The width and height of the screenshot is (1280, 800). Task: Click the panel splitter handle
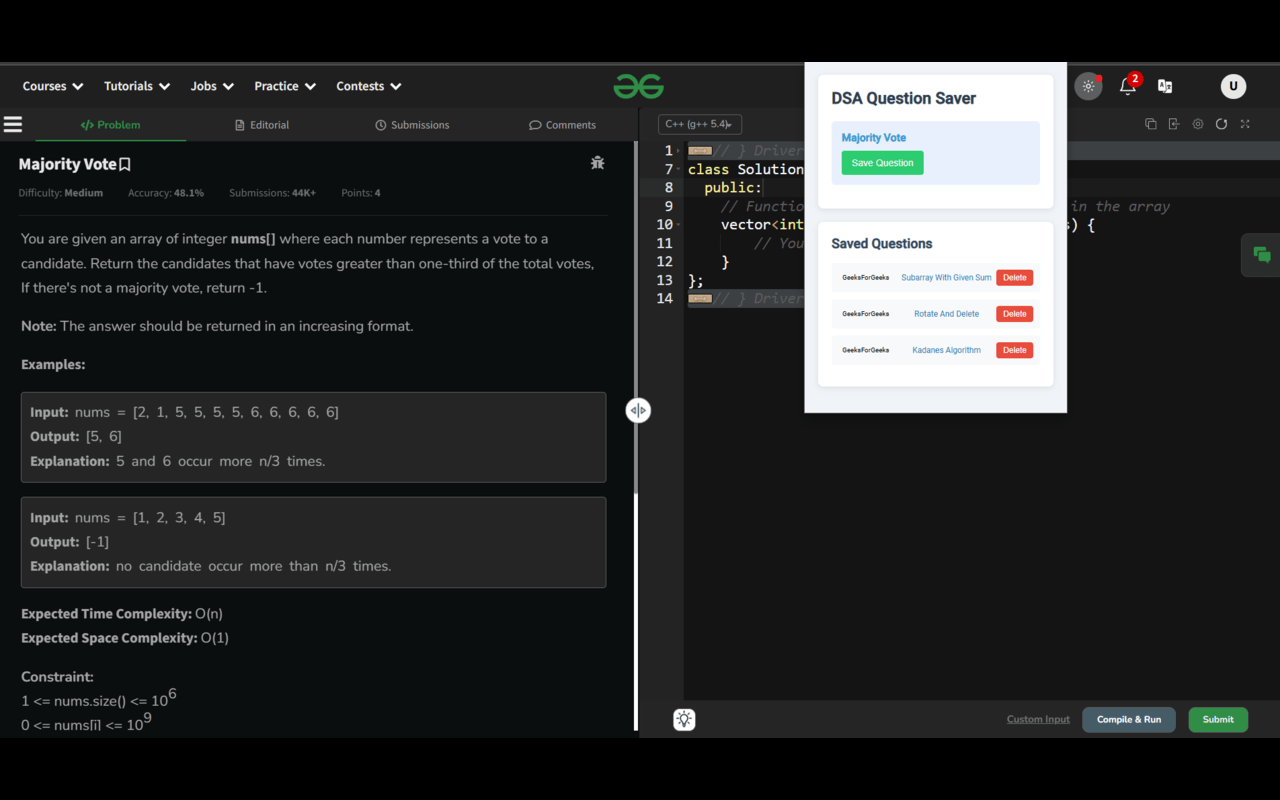click(638, 410)
